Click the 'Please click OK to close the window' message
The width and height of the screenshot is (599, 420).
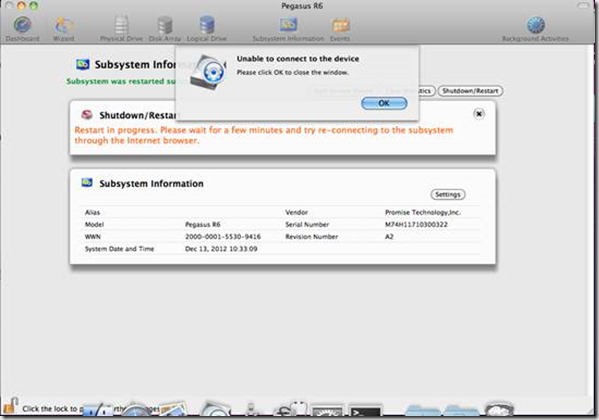tap(292, 72)
